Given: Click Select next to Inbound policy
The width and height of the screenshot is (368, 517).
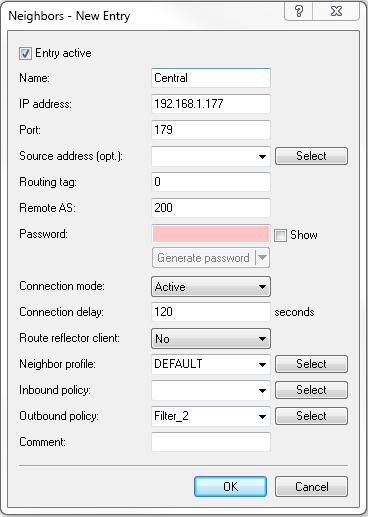Looking at the screenshot, I should click(x=311, y=390).
